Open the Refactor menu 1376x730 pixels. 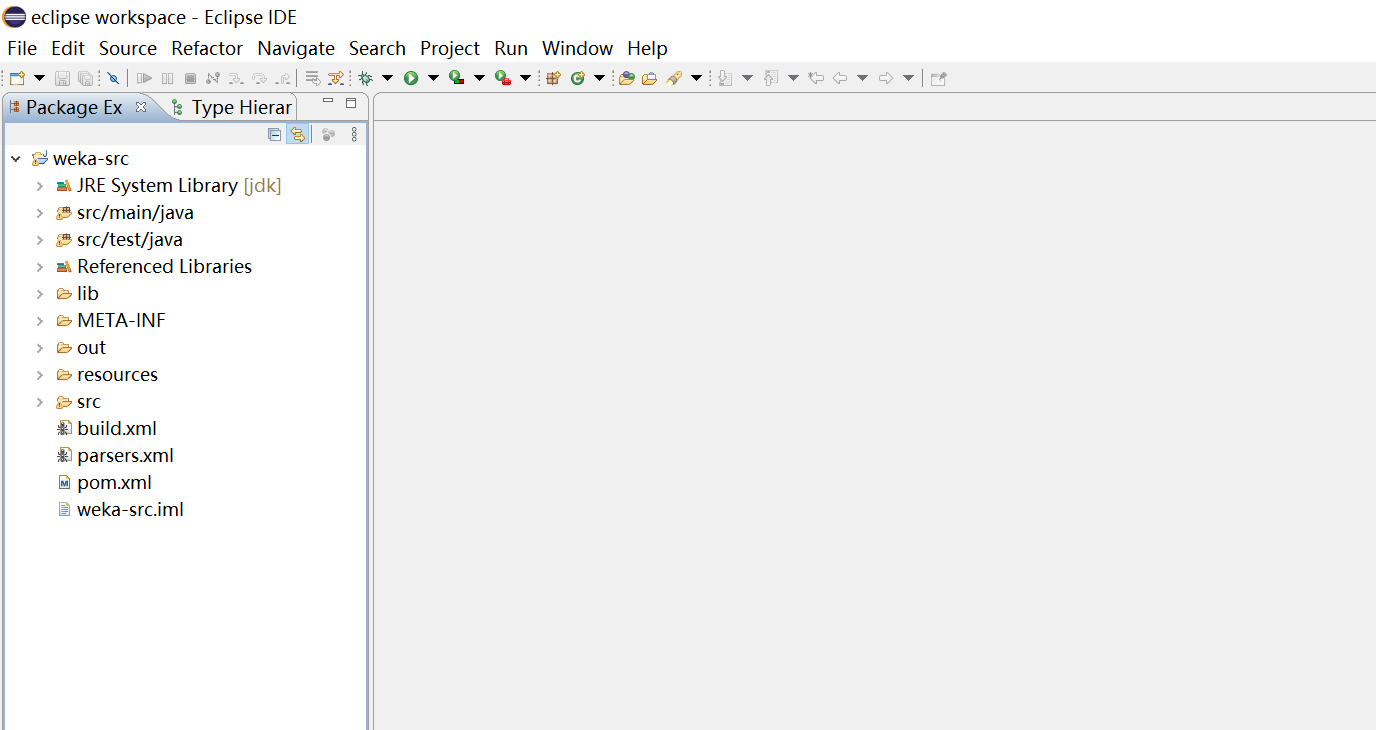click(x=207, y=48)
